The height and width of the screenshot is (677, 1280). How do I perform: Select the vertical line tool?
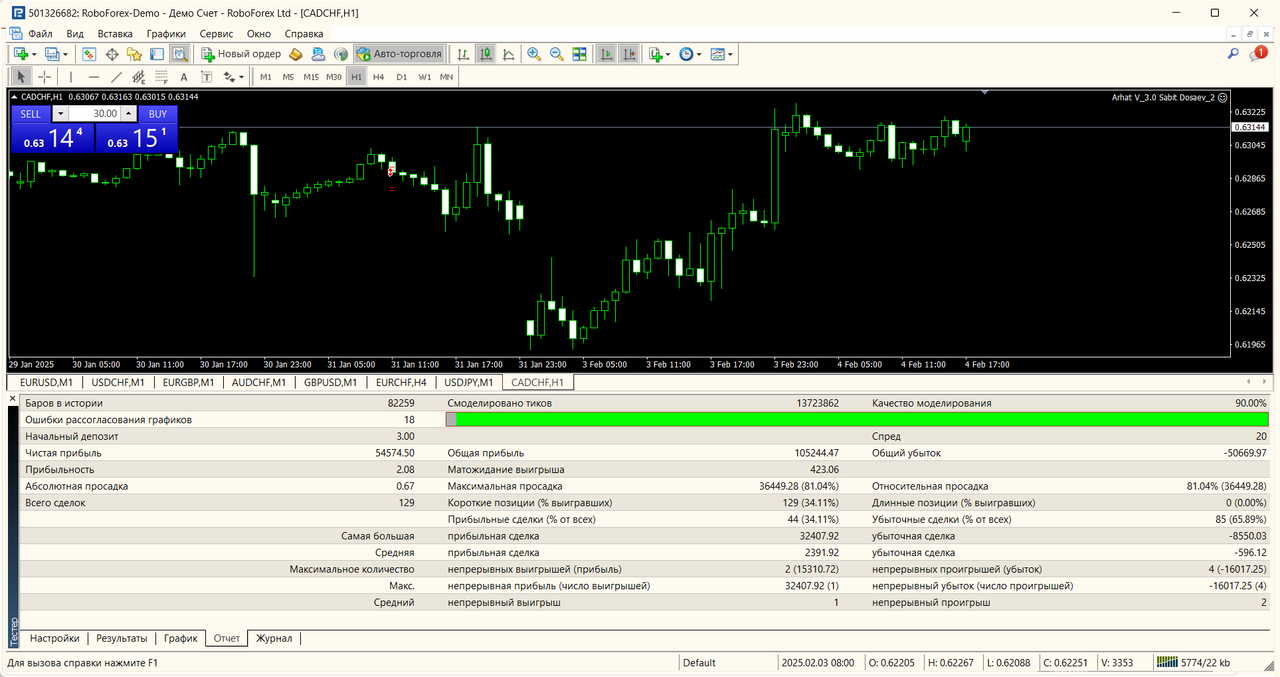70,76
